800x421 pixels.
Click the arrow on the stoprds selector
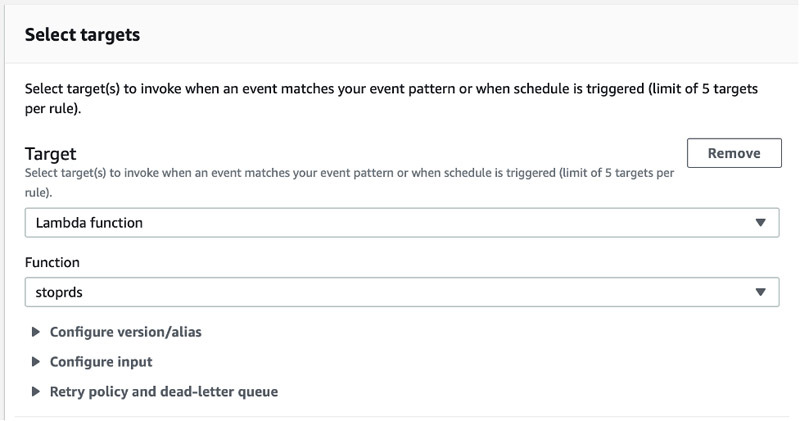(760, 292)
